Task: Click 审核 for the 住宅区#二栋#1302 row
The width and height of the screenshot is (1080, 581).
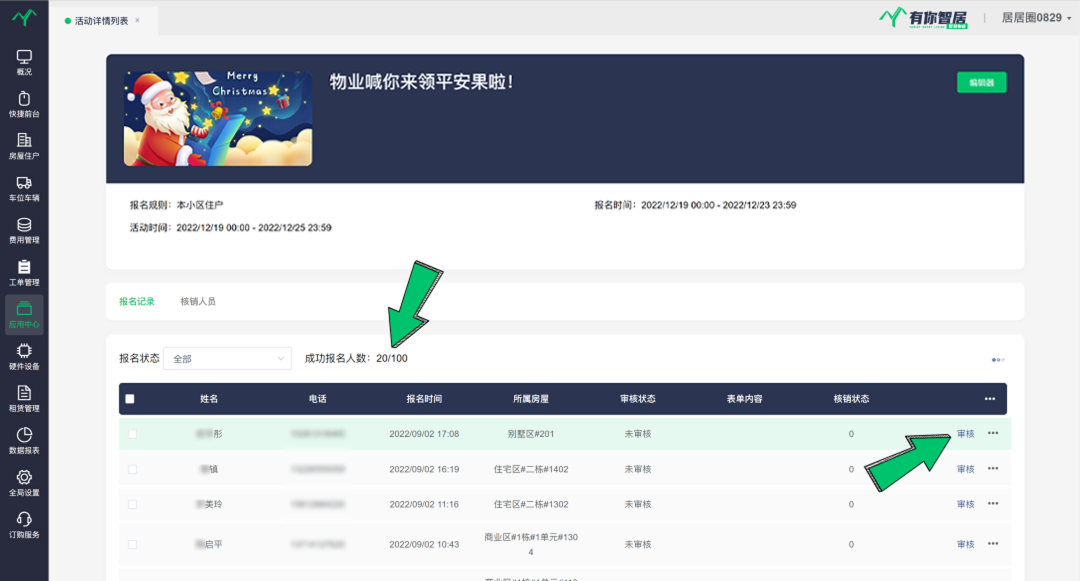Action: pos(965,504)
